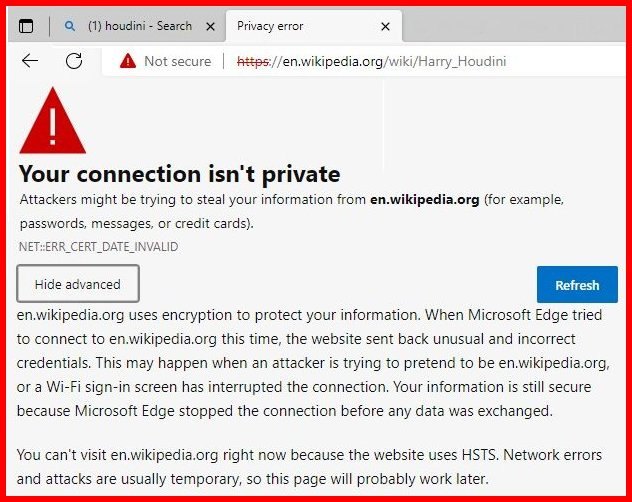Click the Not secure warning triangle icon
The height and width of the screenshot is (502, 632).
pyautogui.click(x=127, y=61)
